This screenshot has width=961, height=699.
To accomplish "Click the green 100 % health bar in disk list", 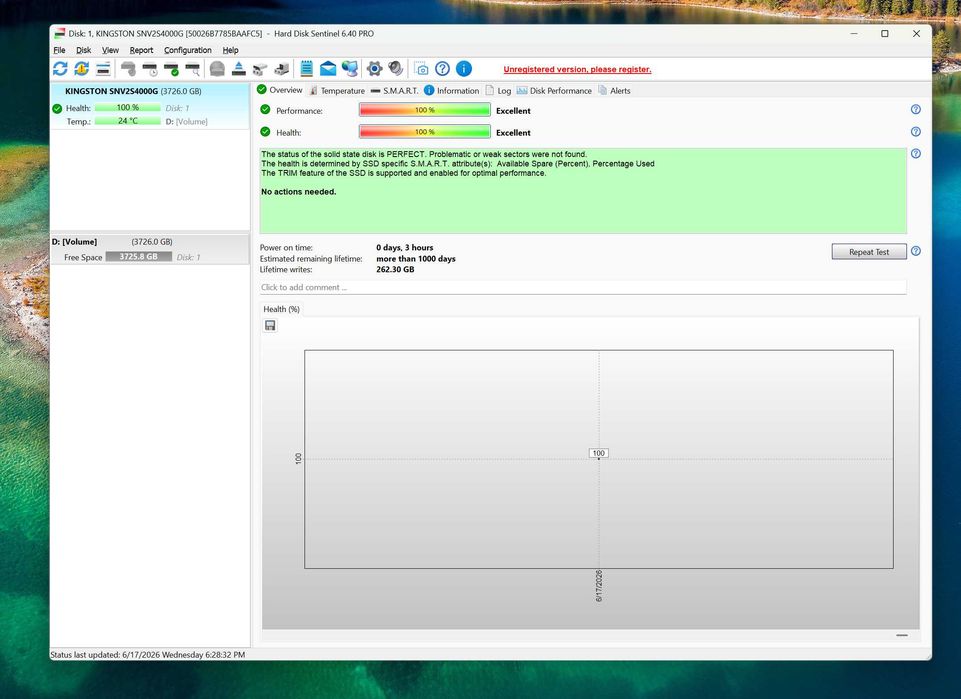I will pos(127,108).
